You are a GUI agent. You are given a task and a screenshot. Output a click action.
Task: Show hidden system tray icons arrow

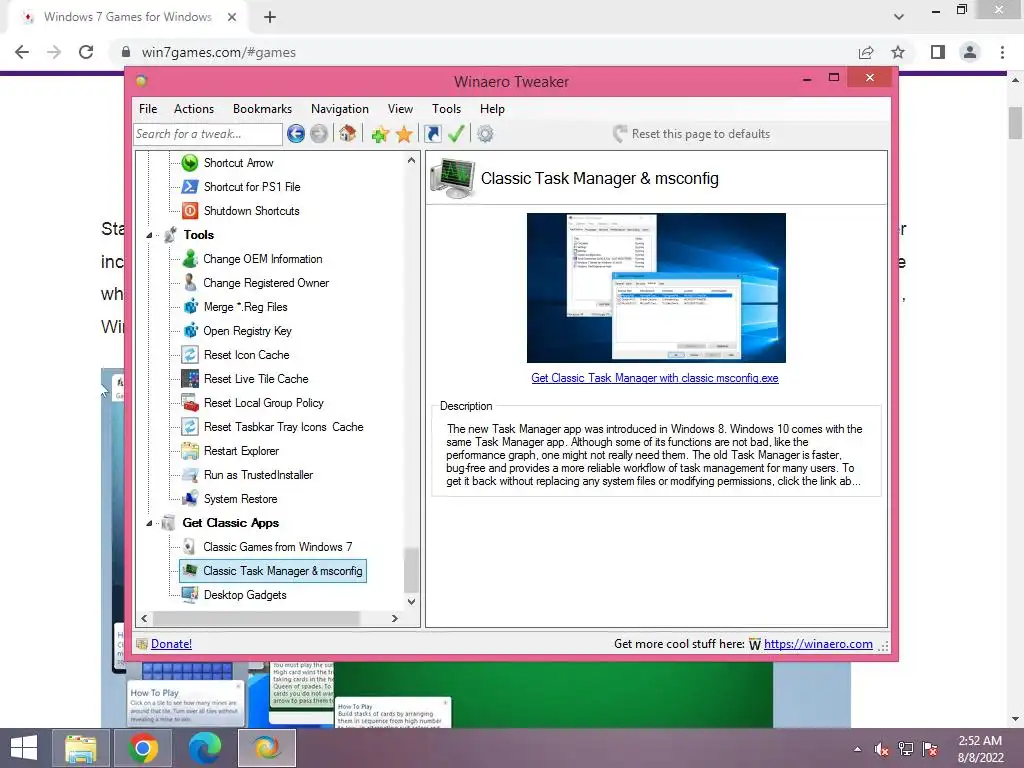pyautogui.click(x=857, y=749)
